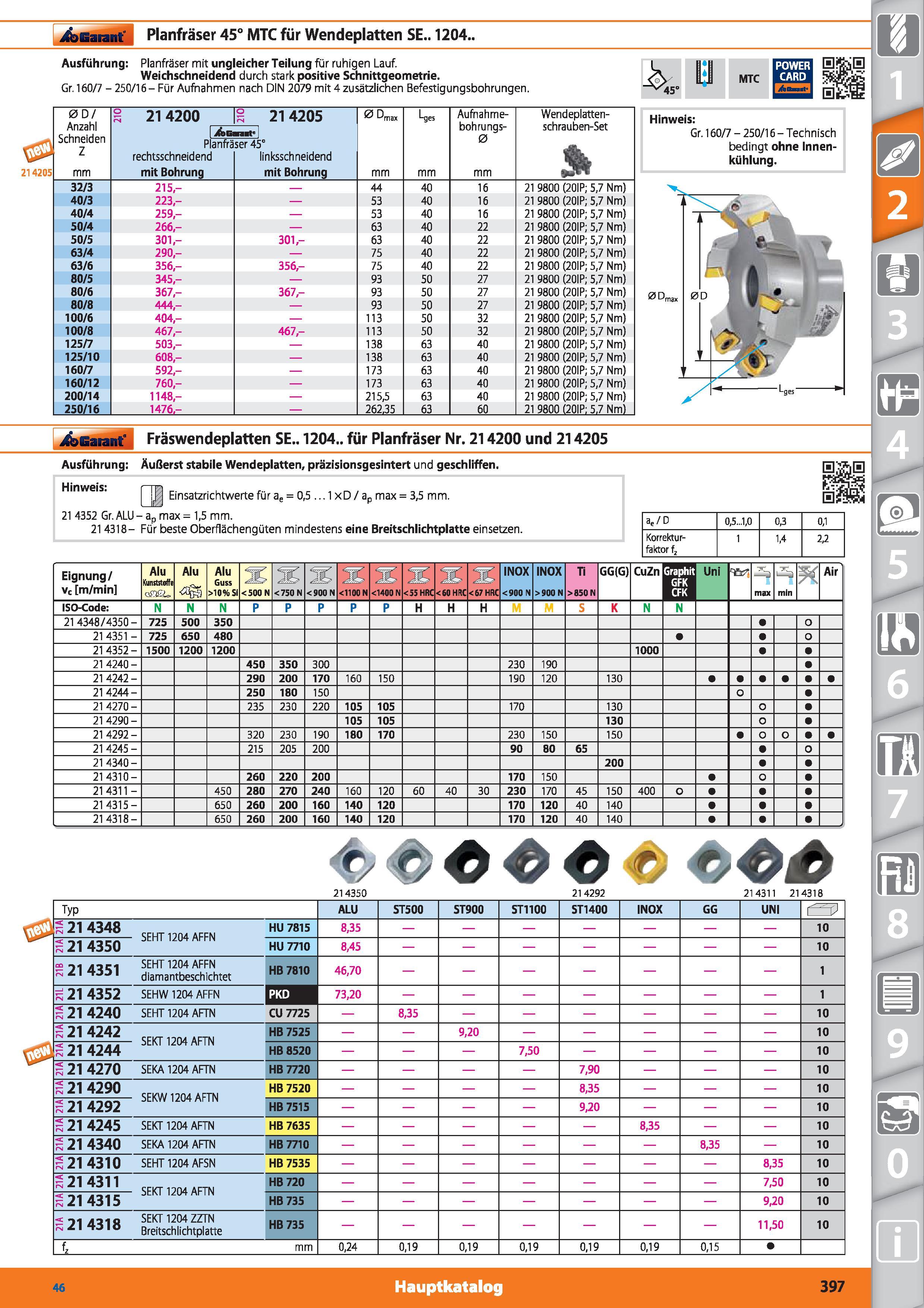The image size is (924, 1308).
Task: Click the Garant logo beside Planfräser 45° MTC heading
Action: click(x=93, y=35)
